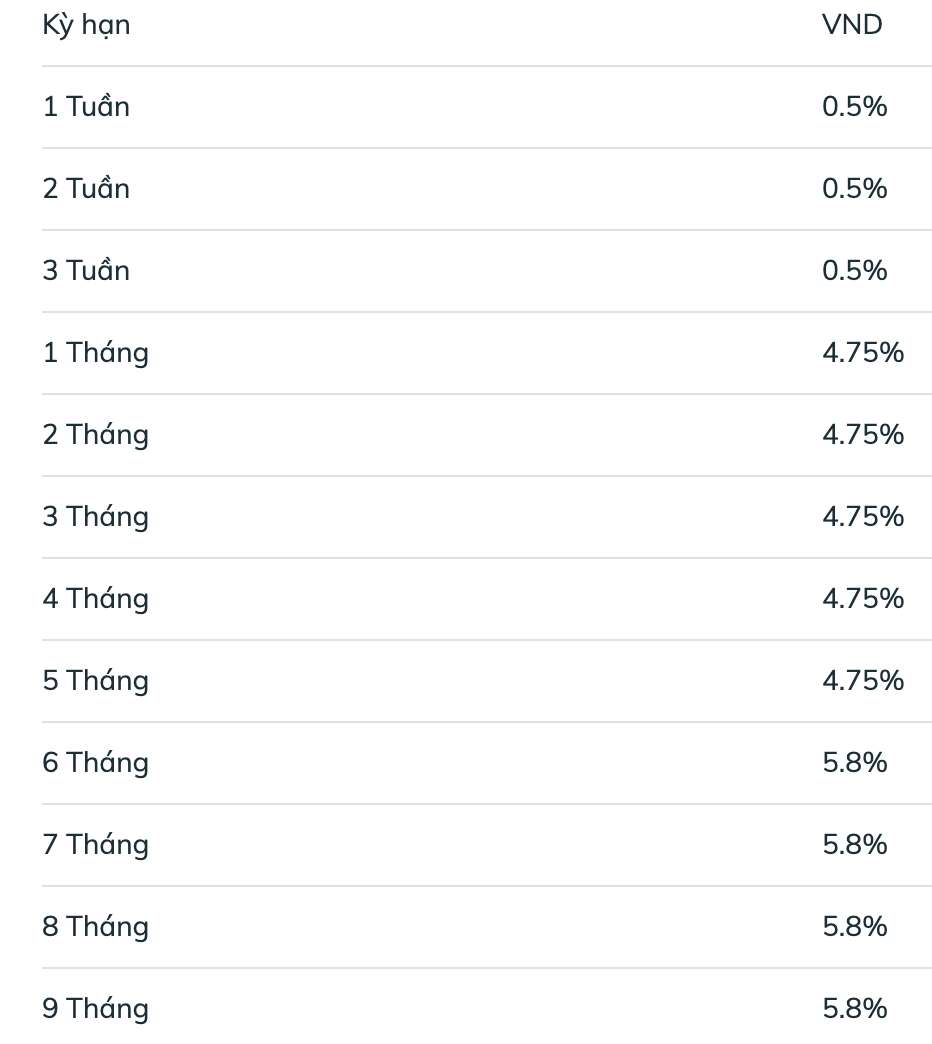Click the 0.5% rate for 1 Tuần

pyautogui.click(x=854, y=107)
